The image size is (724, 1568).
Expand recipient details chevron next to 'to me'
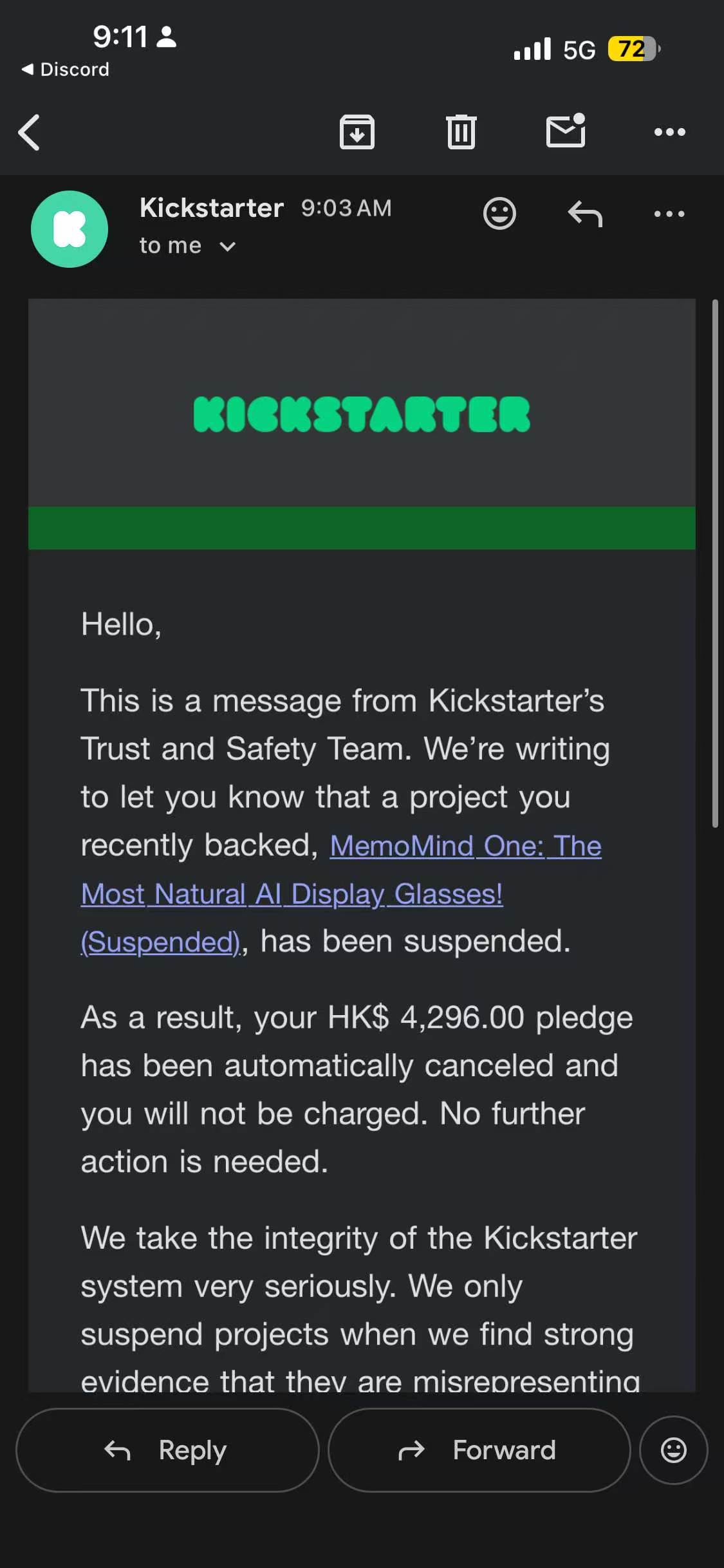pyautogui.click(x=227, y=247)
